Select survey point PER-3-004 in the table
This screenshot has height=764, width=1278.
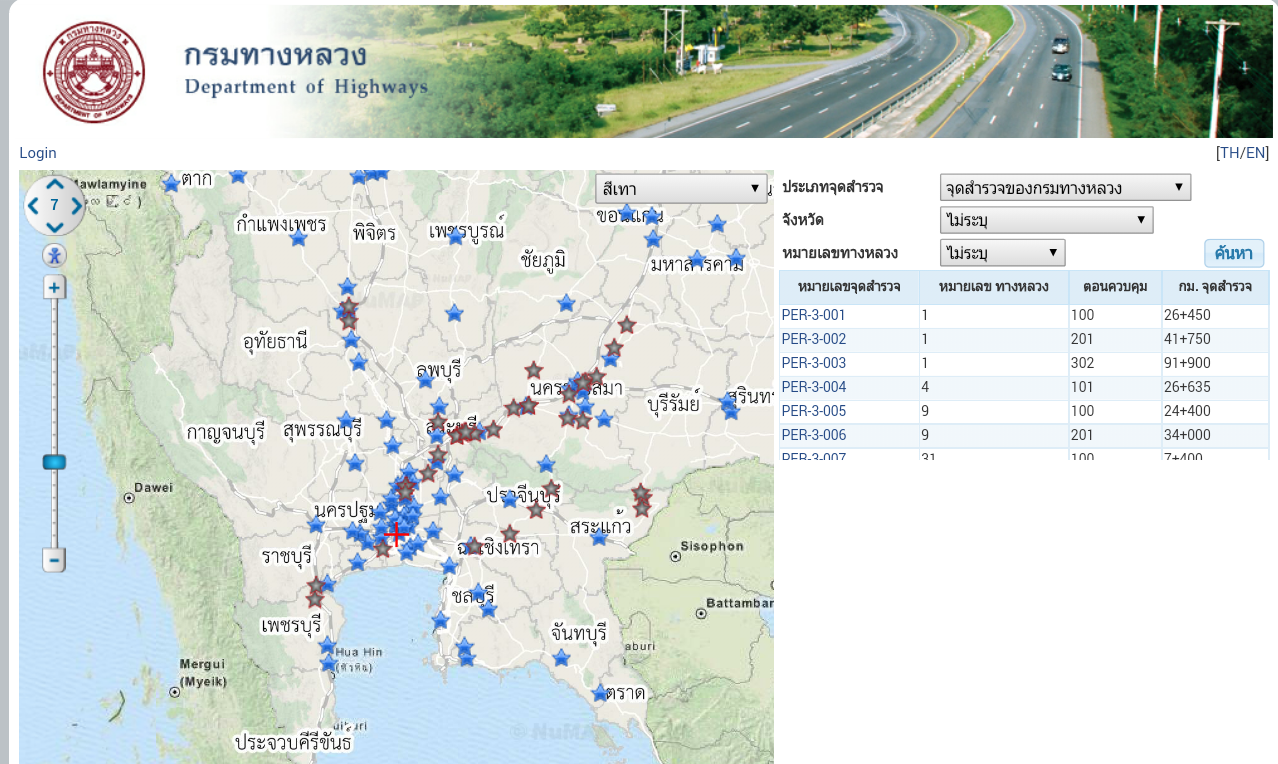814,387
